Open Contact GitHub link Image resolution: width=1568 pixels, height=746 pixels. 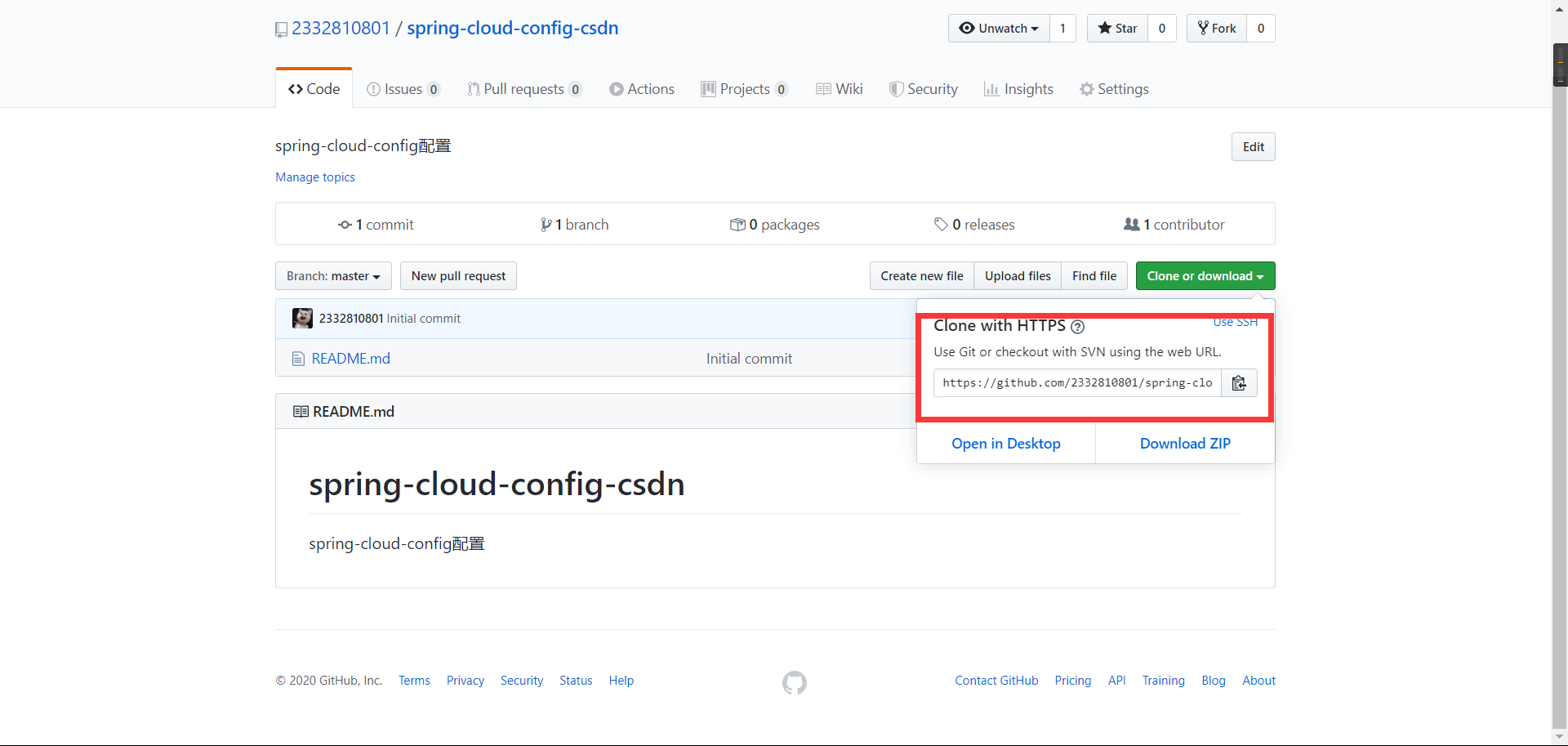(x=996, y=681)
